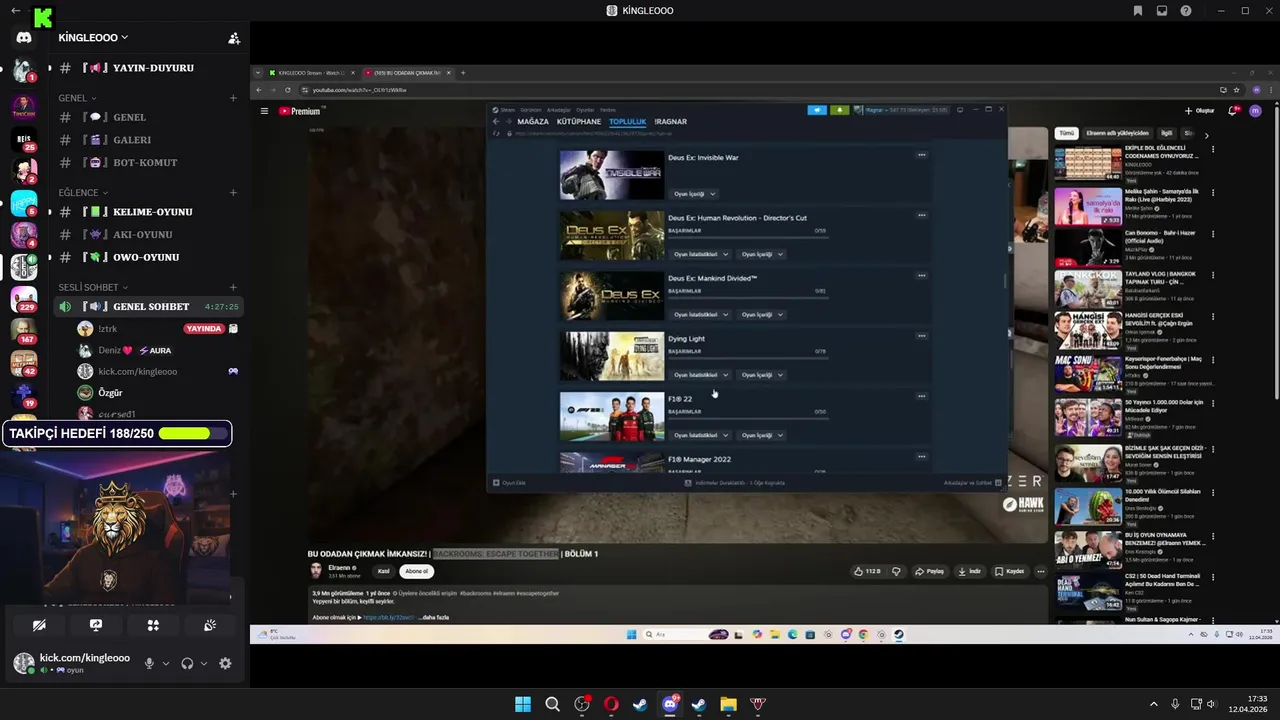Open File Explorer from Windows taskbar

click(728, 704)
